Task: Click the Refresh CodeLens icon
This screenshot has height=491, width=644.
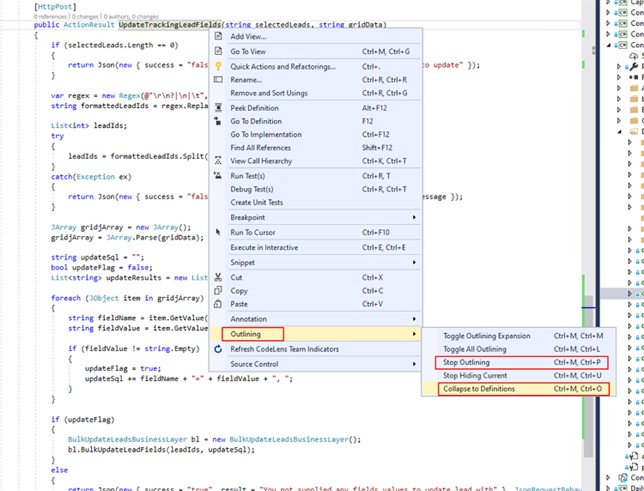Action: coord(219,349)
